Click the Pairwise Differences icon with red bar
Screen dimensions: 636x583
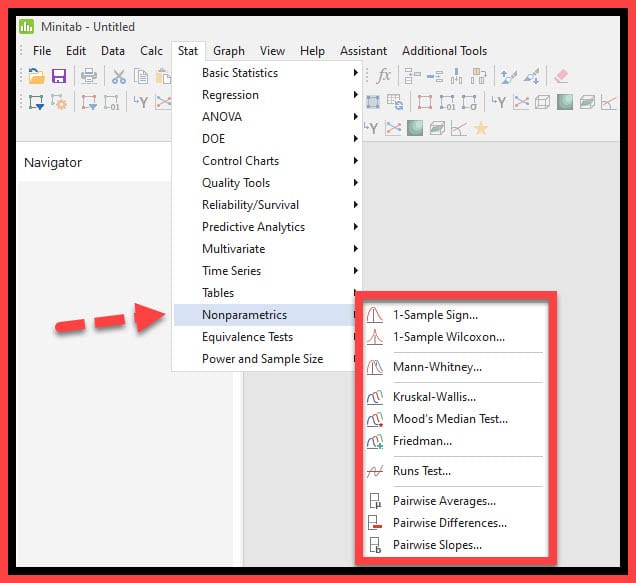[x=375, y=523]
